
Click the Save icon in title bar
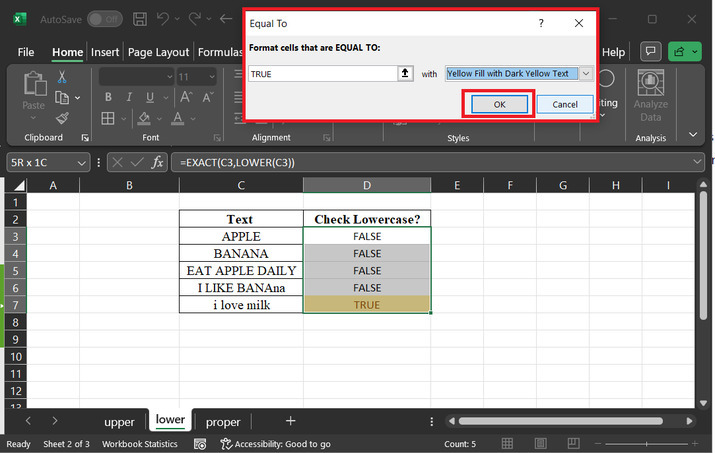click(x=139, y=19)
